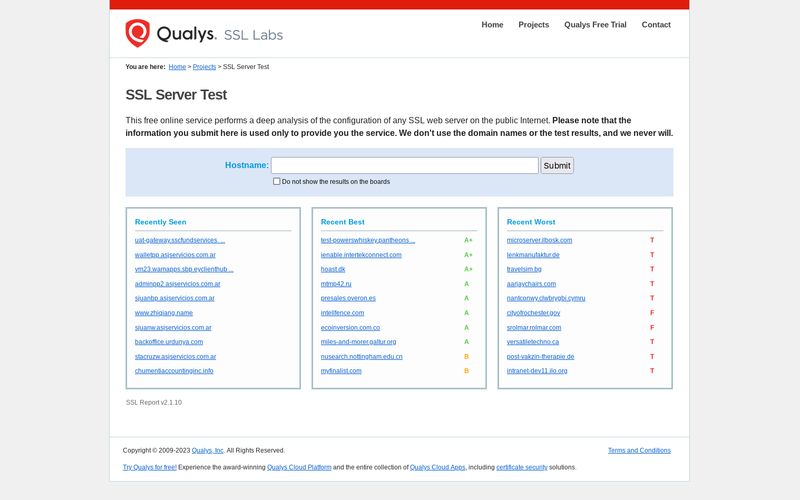The height and width of the screenshot is (500, 800).
Task: Open versatiletechno.ca link
Action: [x=533, y=342]
